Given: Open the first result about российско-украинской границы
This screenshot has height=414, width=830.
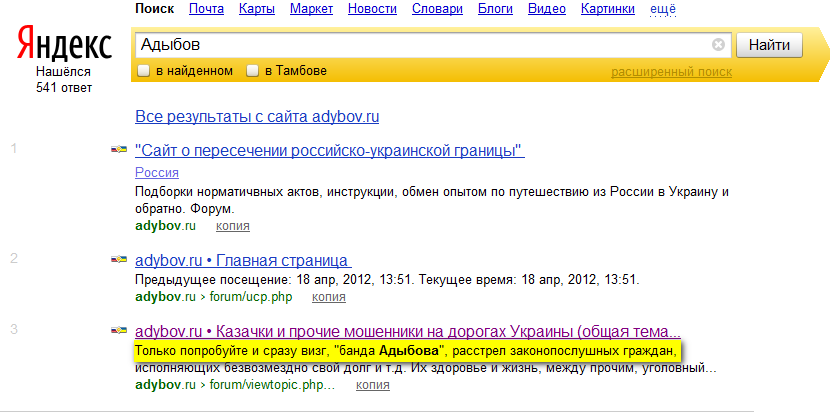Looking at the screenshot, I should [329, 151].
